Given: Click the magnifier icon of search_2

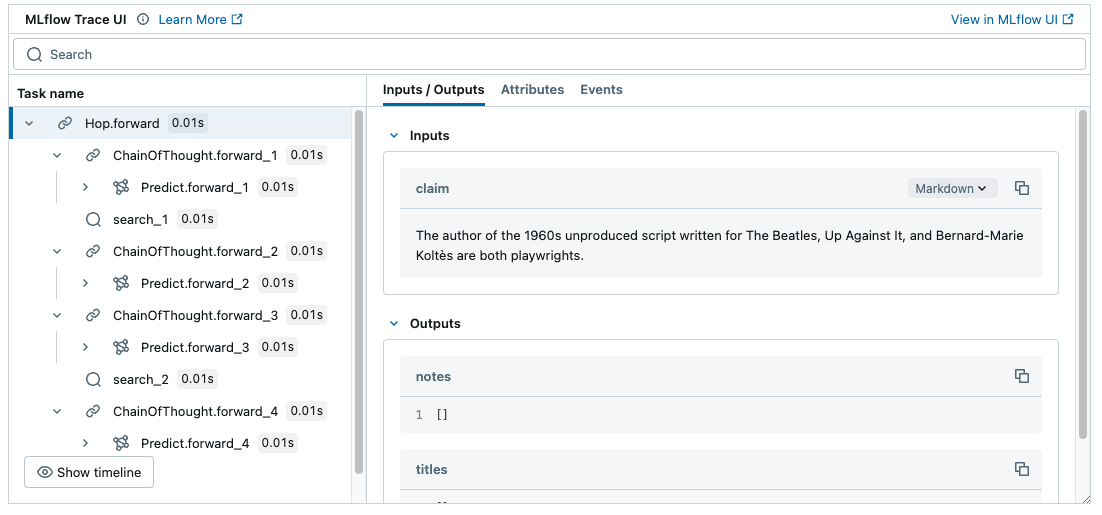Looking at the screenshot, I should point(93,379).
